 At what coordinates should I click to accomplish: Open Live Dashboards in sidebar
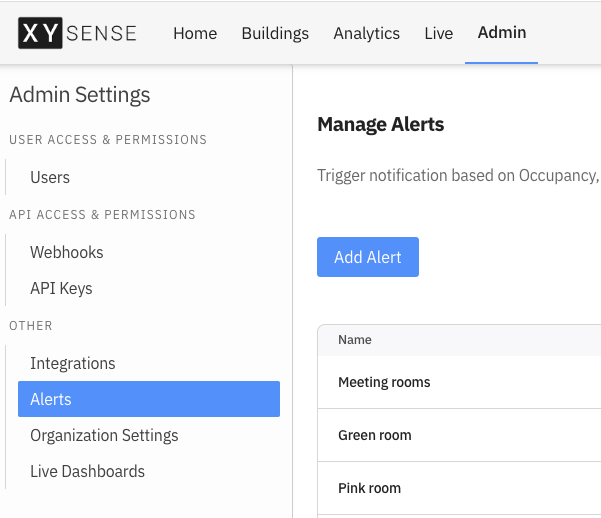tap(87, 471)
